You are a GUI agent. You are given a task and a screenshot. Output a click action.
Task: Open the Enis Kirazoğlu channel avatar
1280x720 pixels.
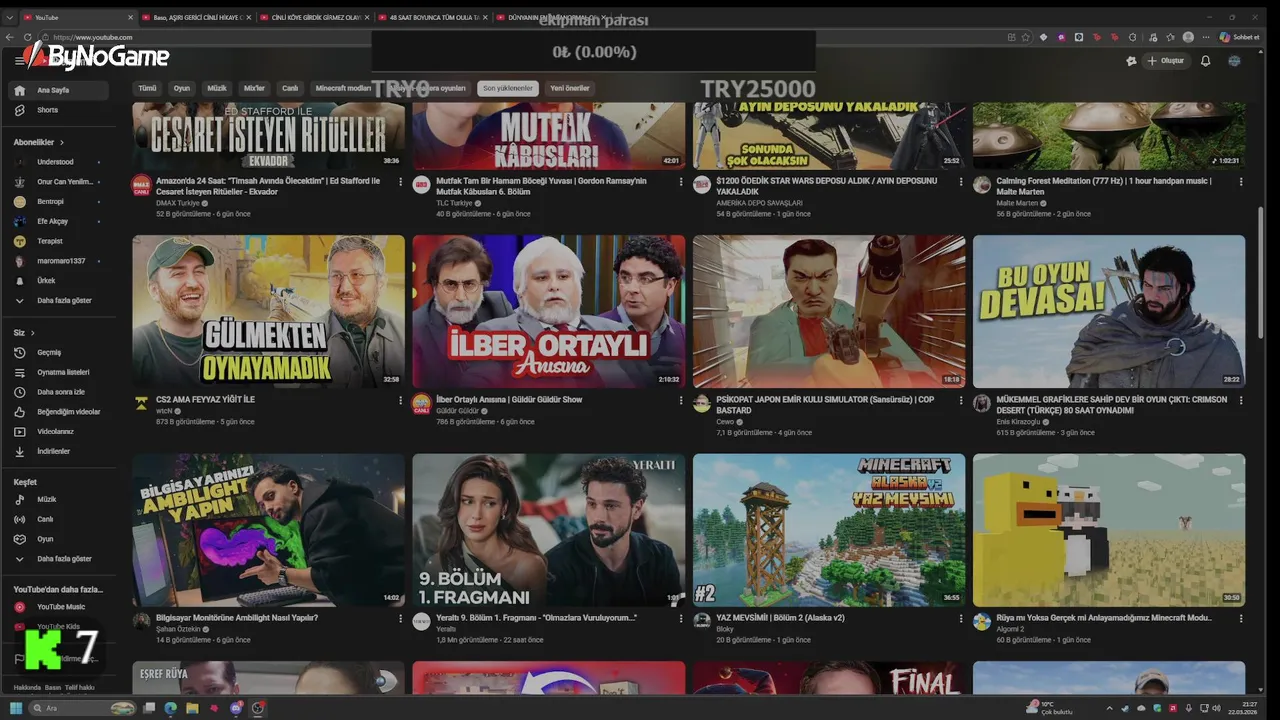coord(982,403)
